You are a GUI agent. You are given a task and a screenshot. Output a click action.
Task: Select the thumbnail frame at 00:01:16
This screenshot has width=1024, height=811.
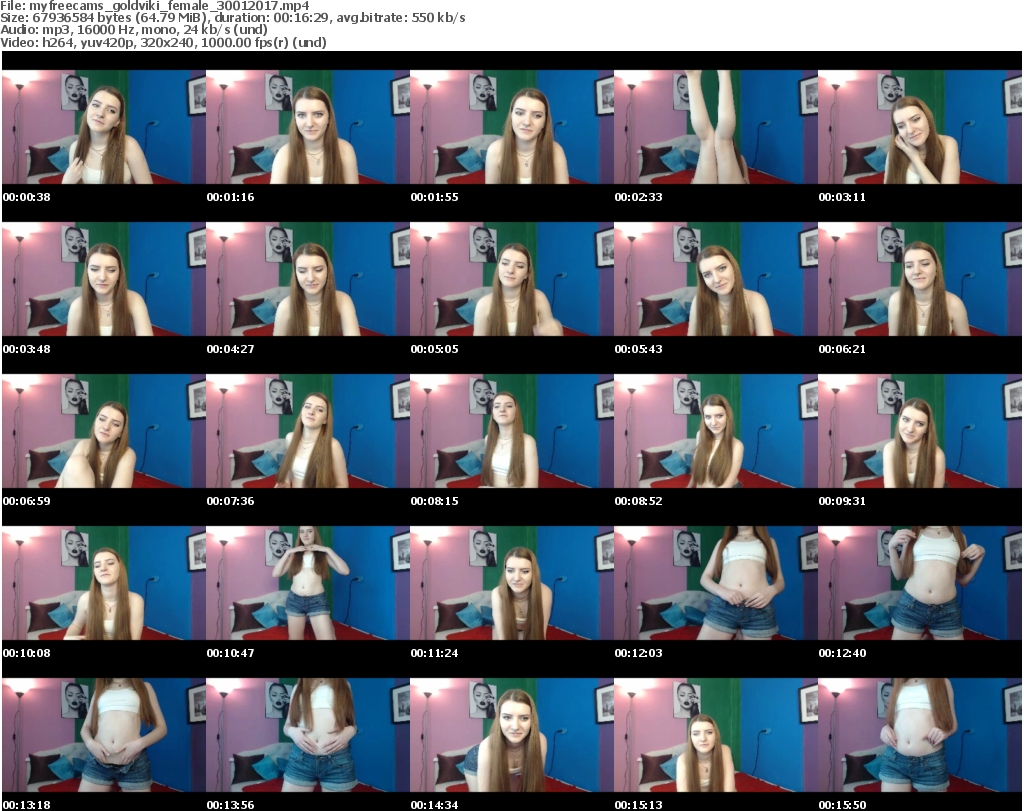pyautogui.click(x=308, y=127)
